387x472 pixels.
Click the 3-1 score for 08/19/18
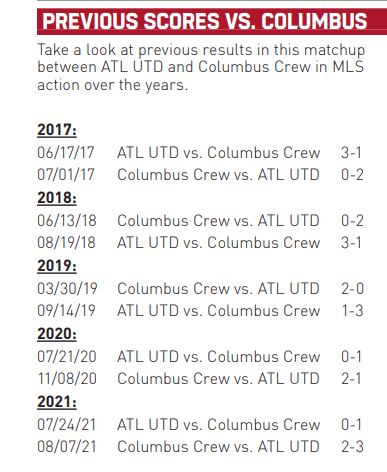pos(351,243)
